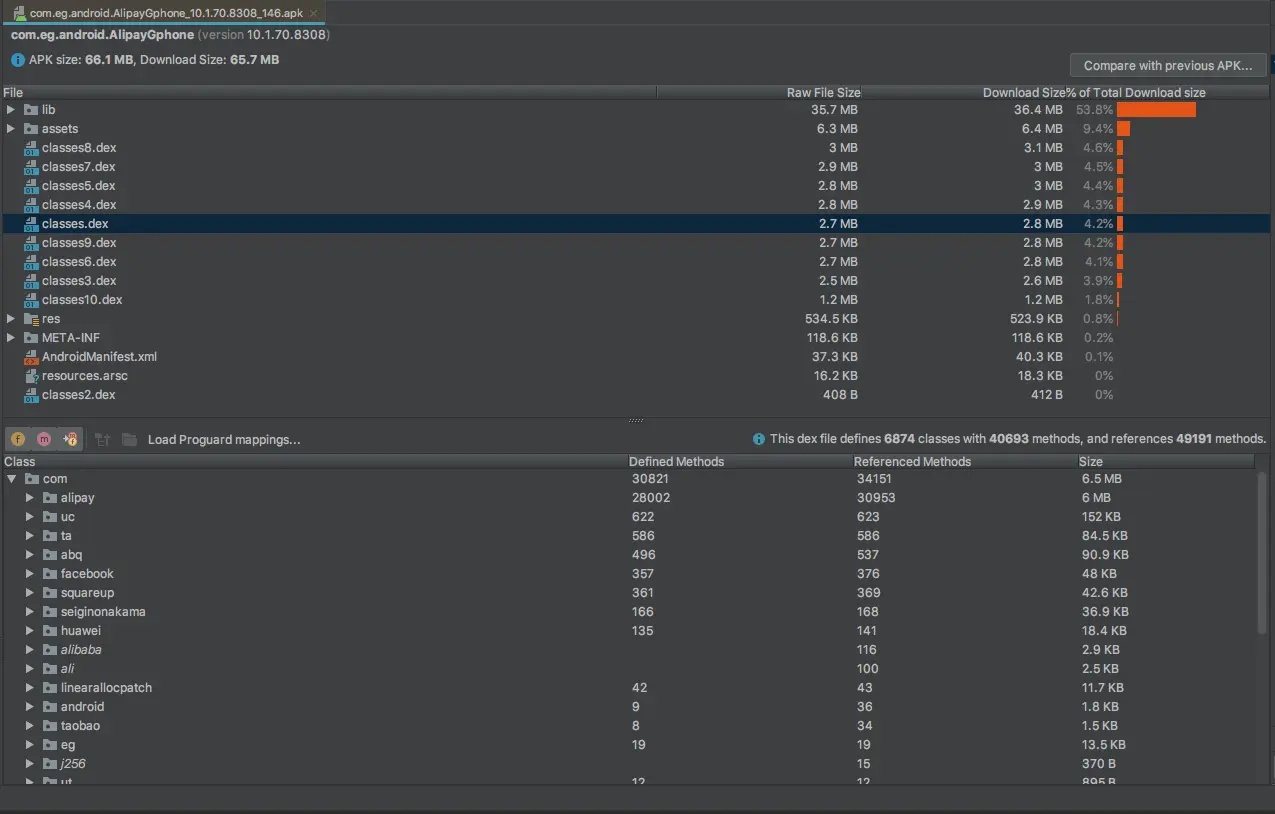
Task: Click Load Proguard mappings button
Action: coord(224,439)
